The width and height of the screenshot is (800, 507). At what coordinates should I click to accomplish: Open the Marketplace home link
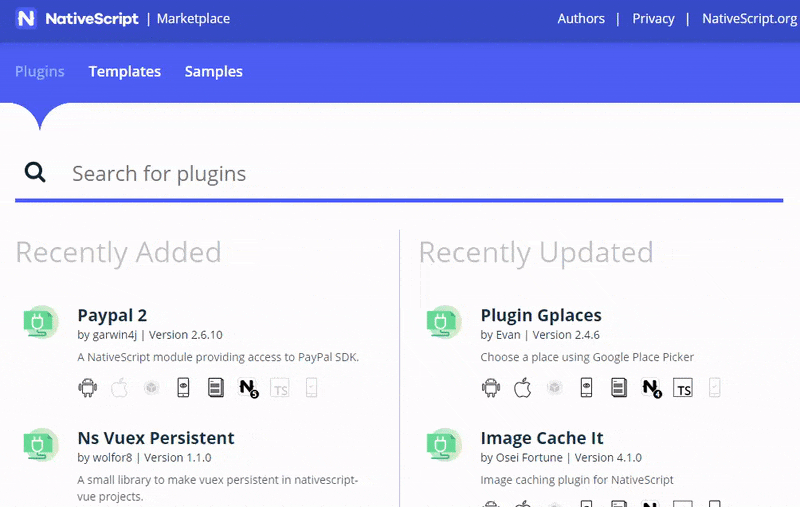point(193,19)
